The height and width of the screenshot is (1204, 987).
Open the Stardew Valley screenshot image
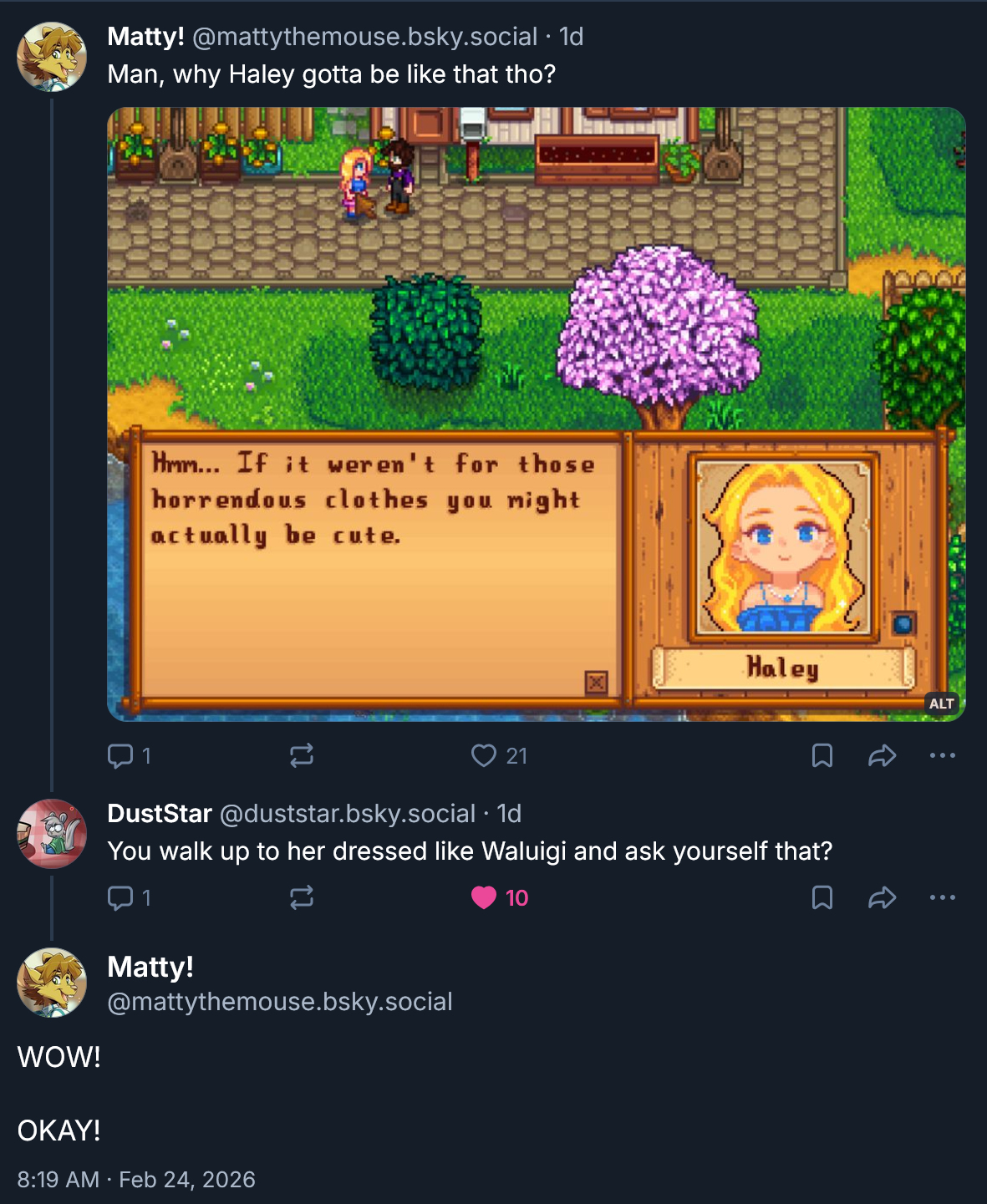tap(535, 334)
